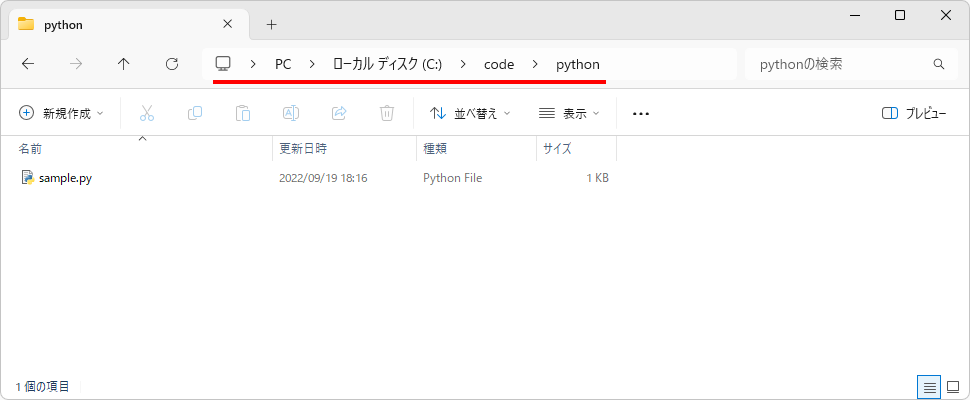
Task: Close the python tab
Action: (x=227, y=24)
